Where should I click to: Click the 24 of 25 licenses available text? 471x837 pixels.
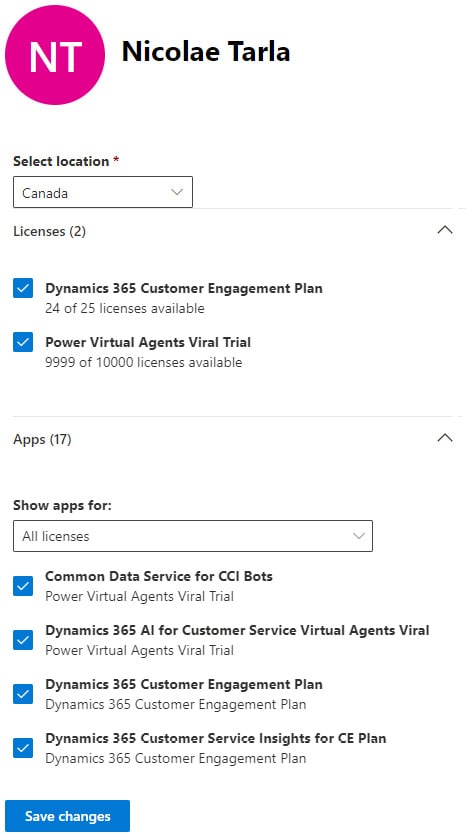click(124, 309)
